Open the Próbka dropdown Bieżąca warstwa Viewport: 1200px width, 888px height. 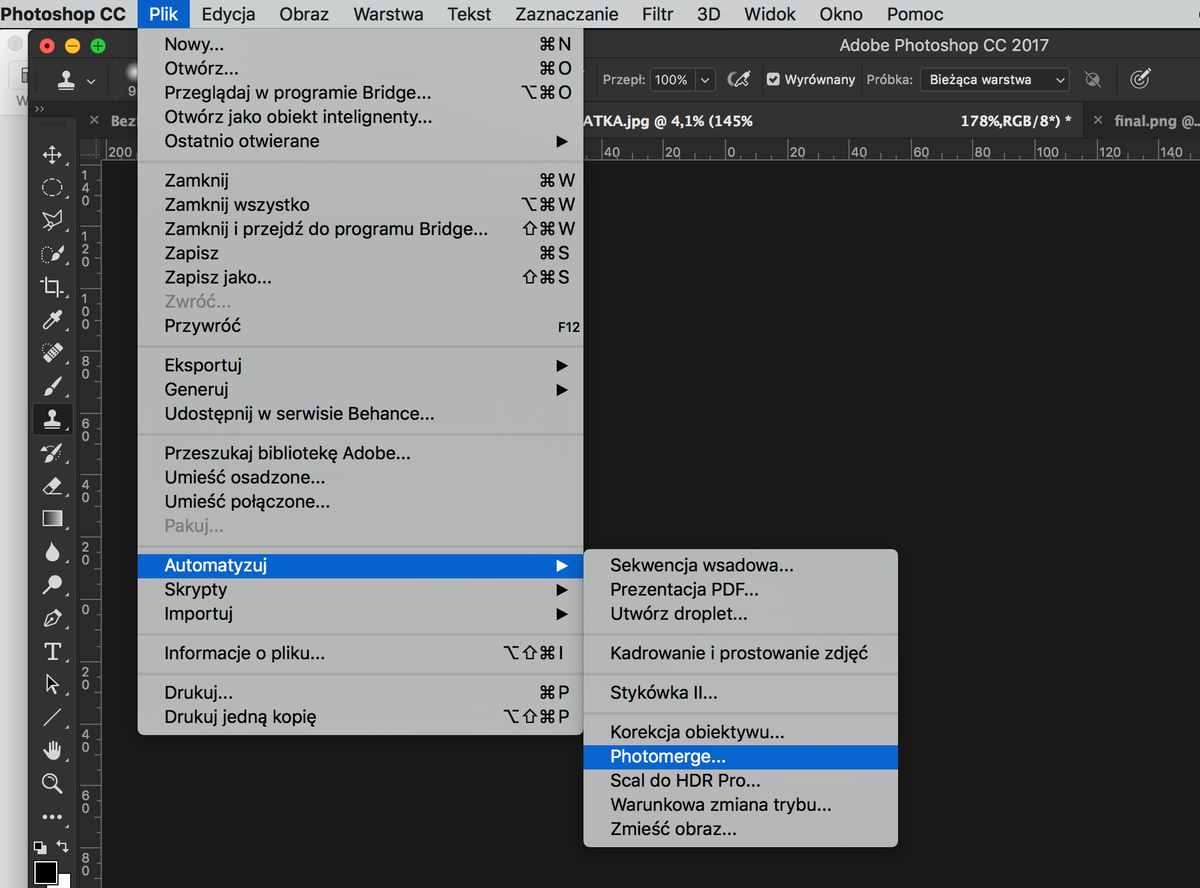(x=994, y=79)
